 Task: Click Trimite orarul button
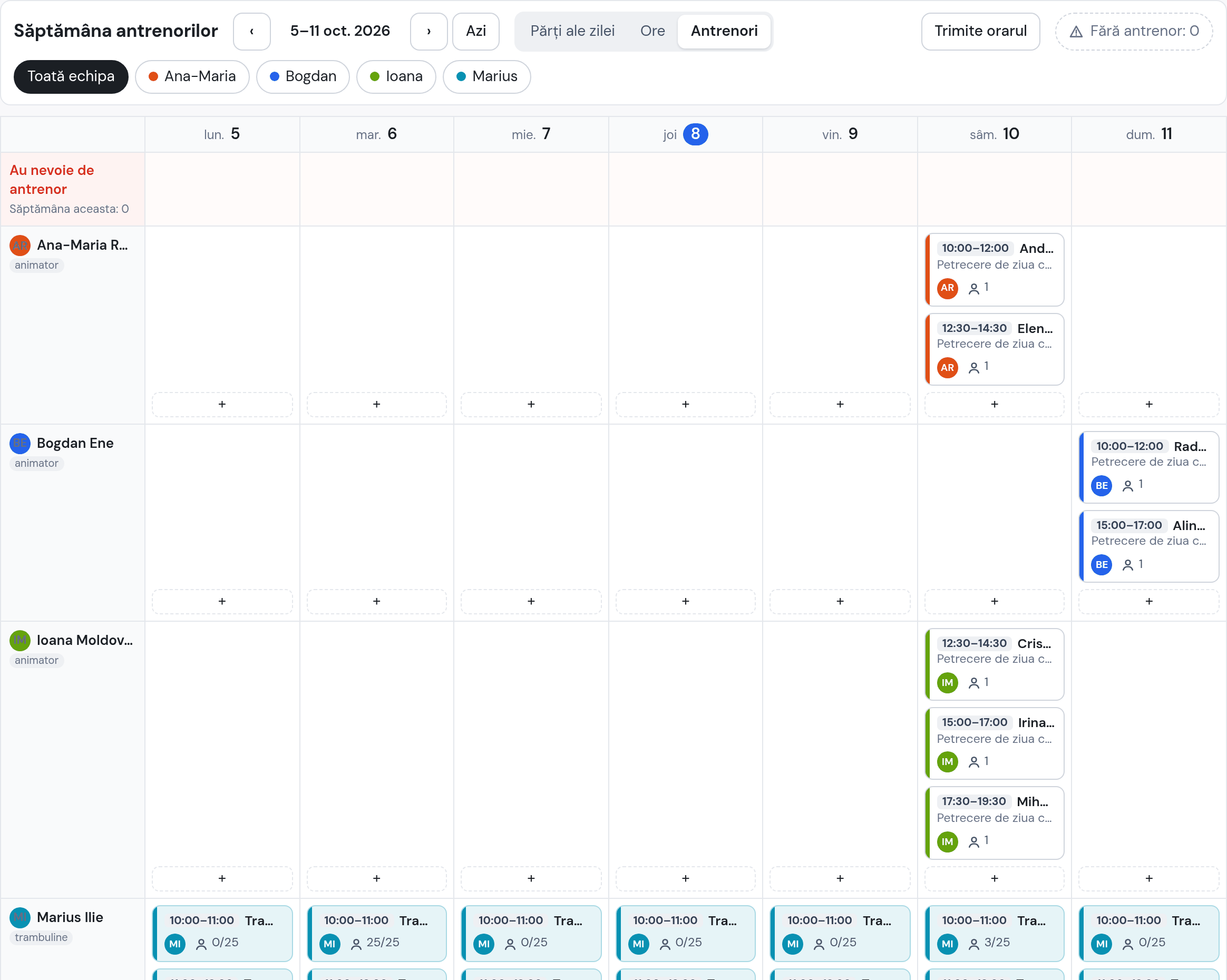pos(980,31)
